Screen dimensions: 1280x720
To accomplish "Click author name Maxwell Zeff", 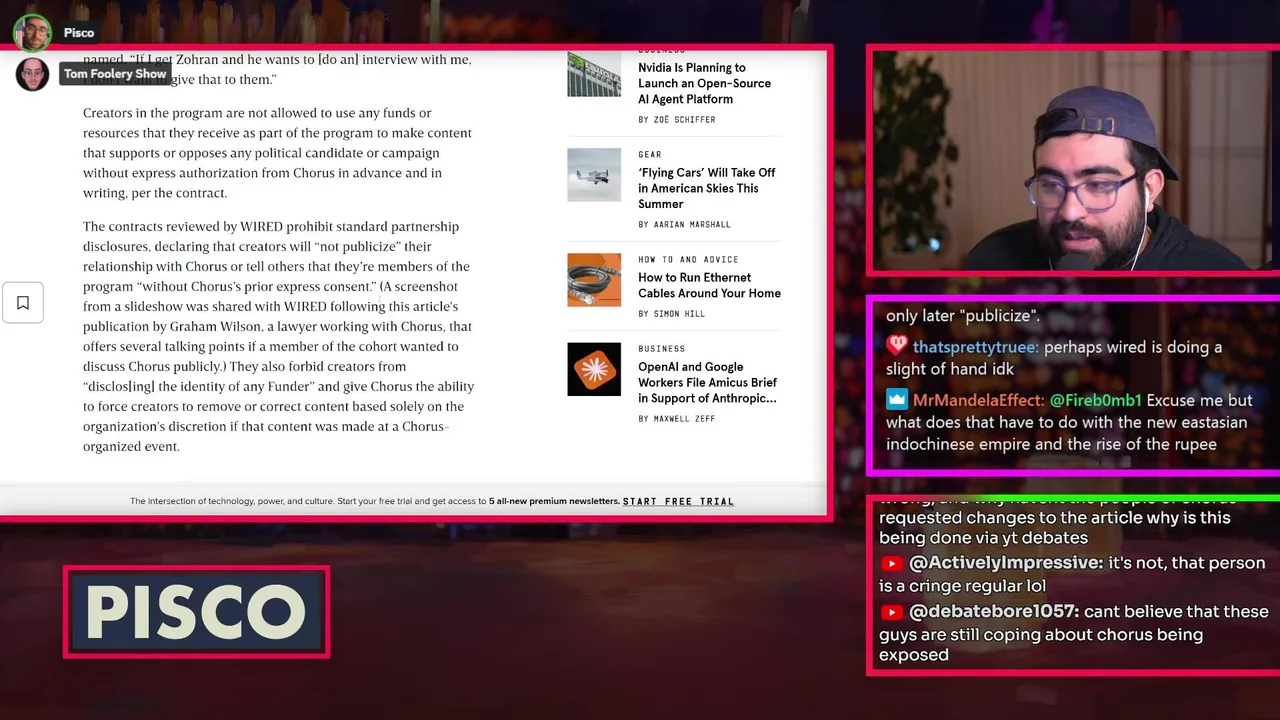I will (x=684, y=419).
